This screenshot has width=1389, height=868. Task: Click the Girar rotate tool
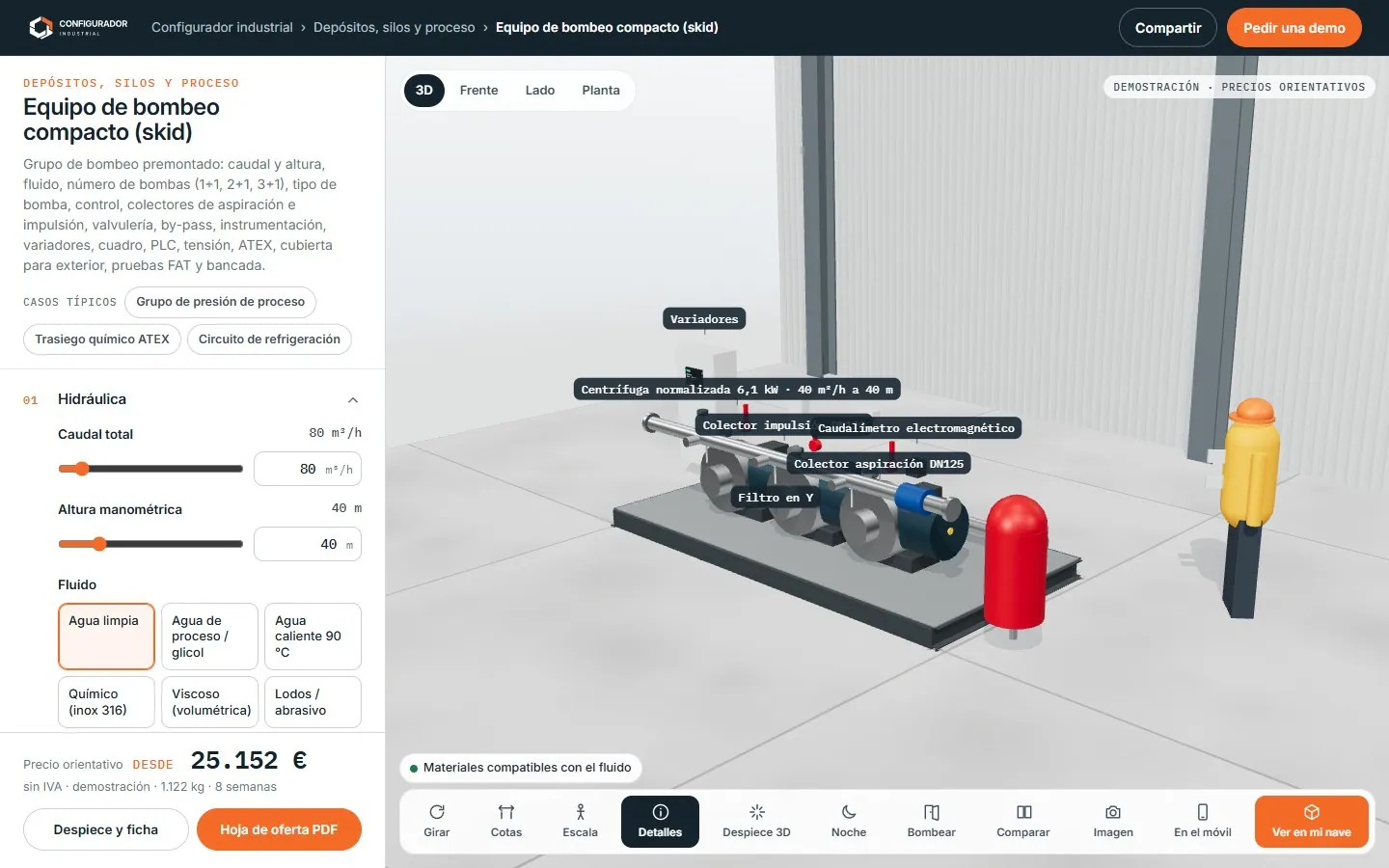(x=437, y=822)
